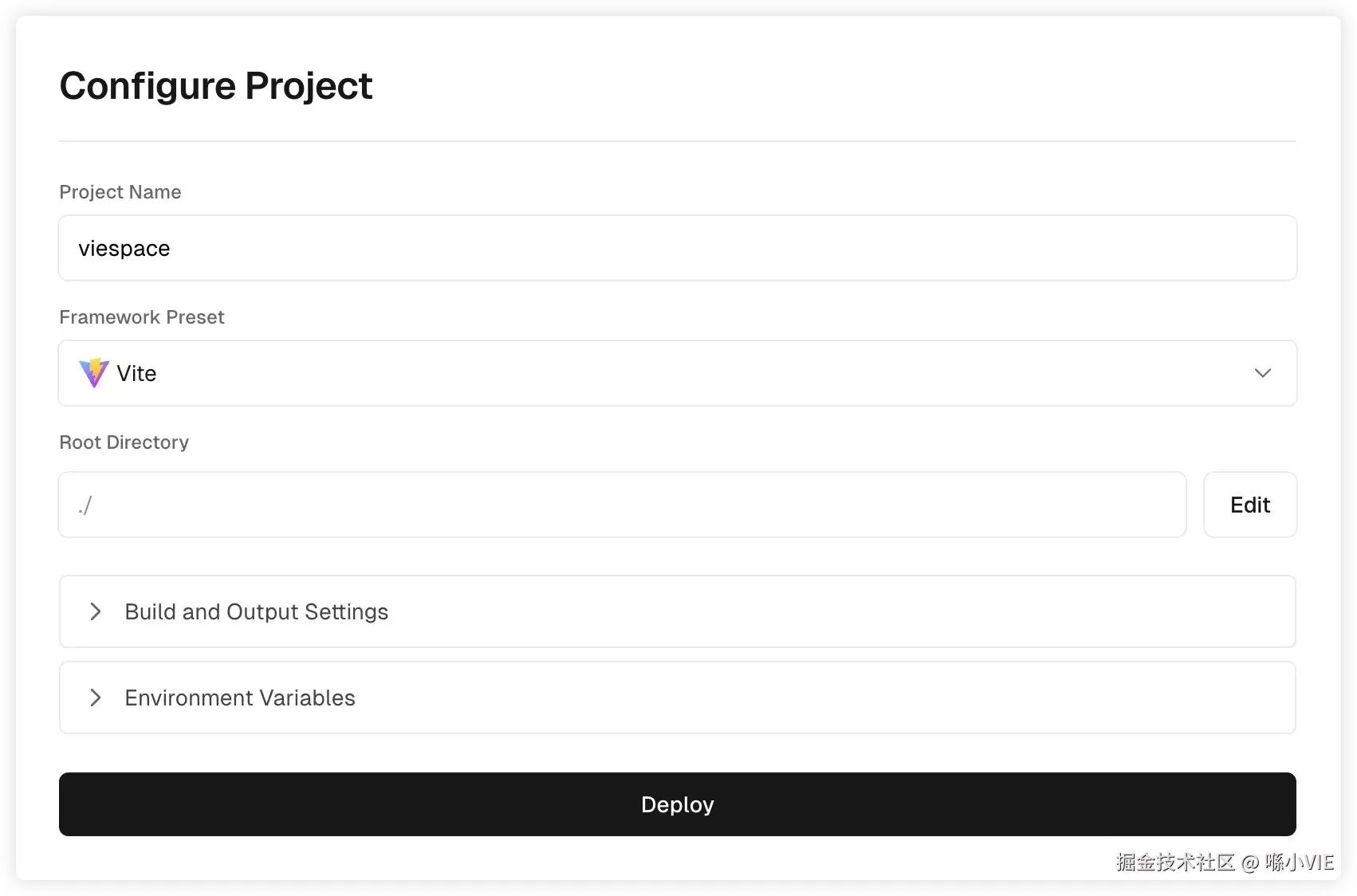Click the "./" placeholder text
1357x896 pixels.
pyautogui.click(x=85, y=505)
